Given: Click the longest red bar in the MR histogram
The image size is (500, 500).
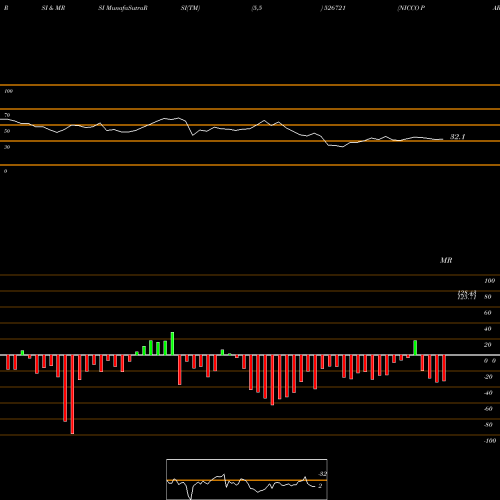Looking at the screenshot, I should [x=72, y=394].
